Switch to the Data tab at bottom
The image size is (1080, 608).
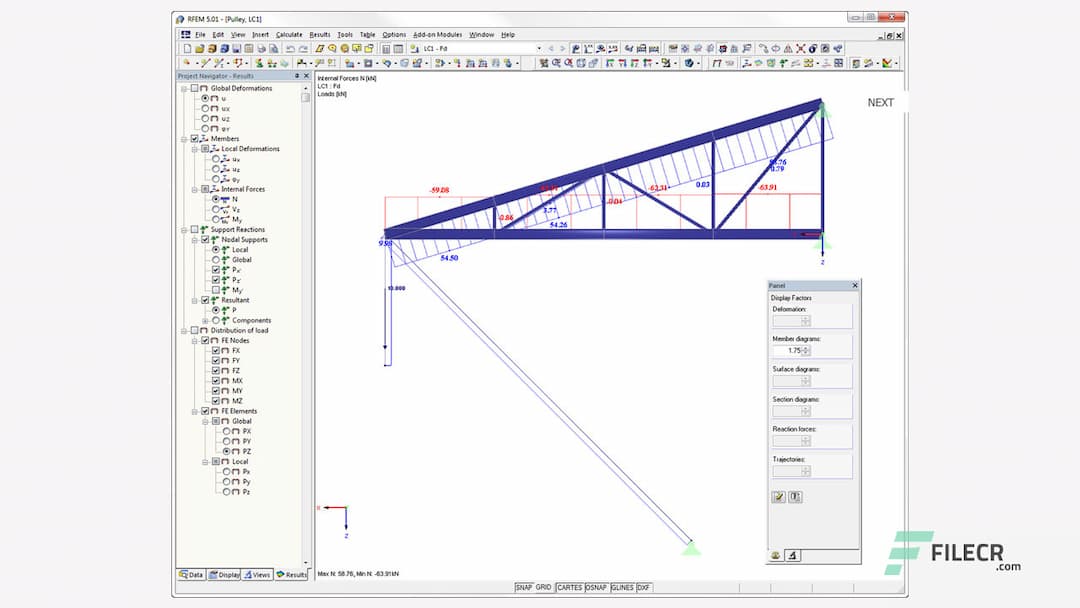coord(191,574)
